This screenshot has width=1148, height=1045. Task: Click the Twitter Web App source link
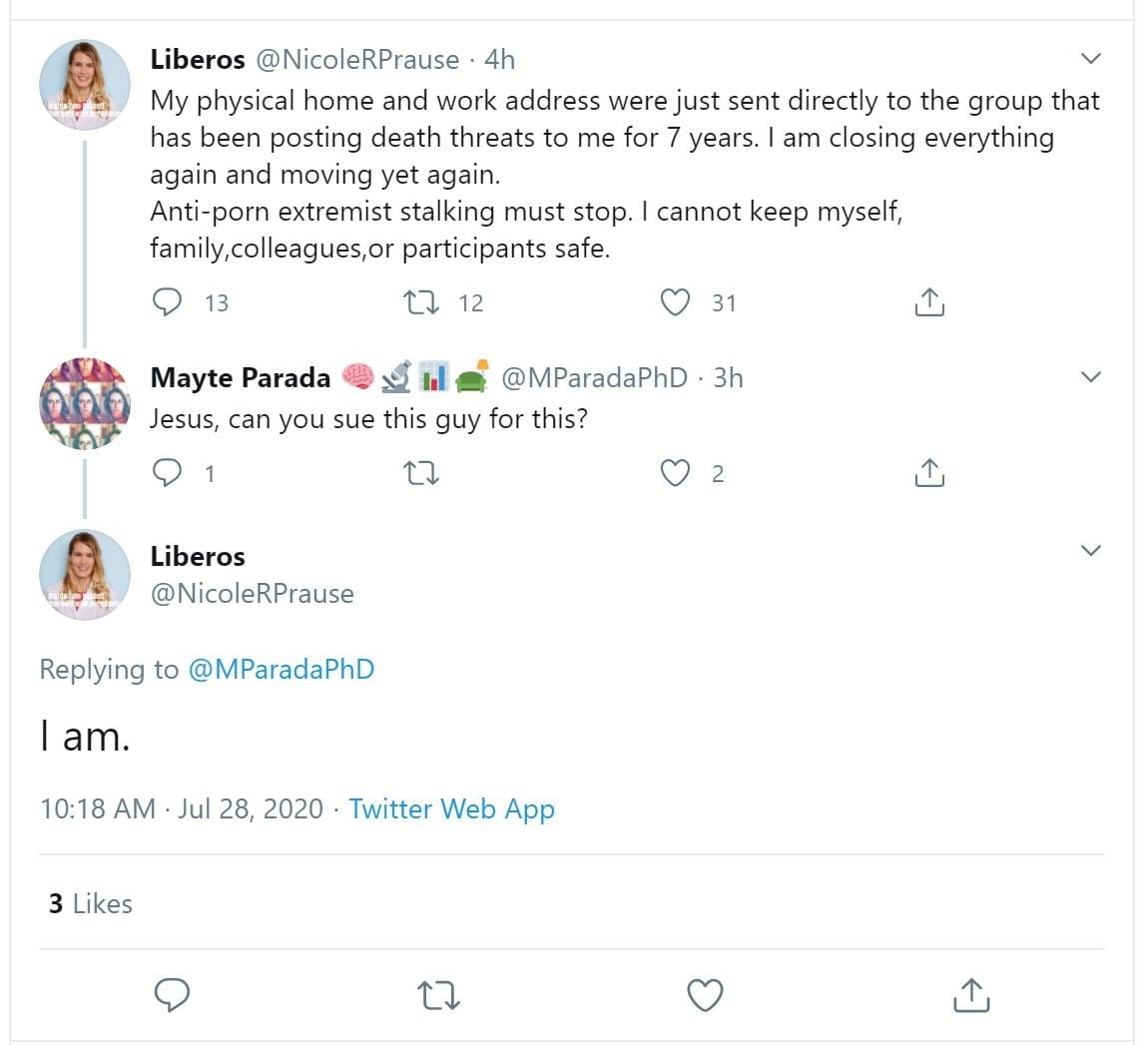click(451, 808)
